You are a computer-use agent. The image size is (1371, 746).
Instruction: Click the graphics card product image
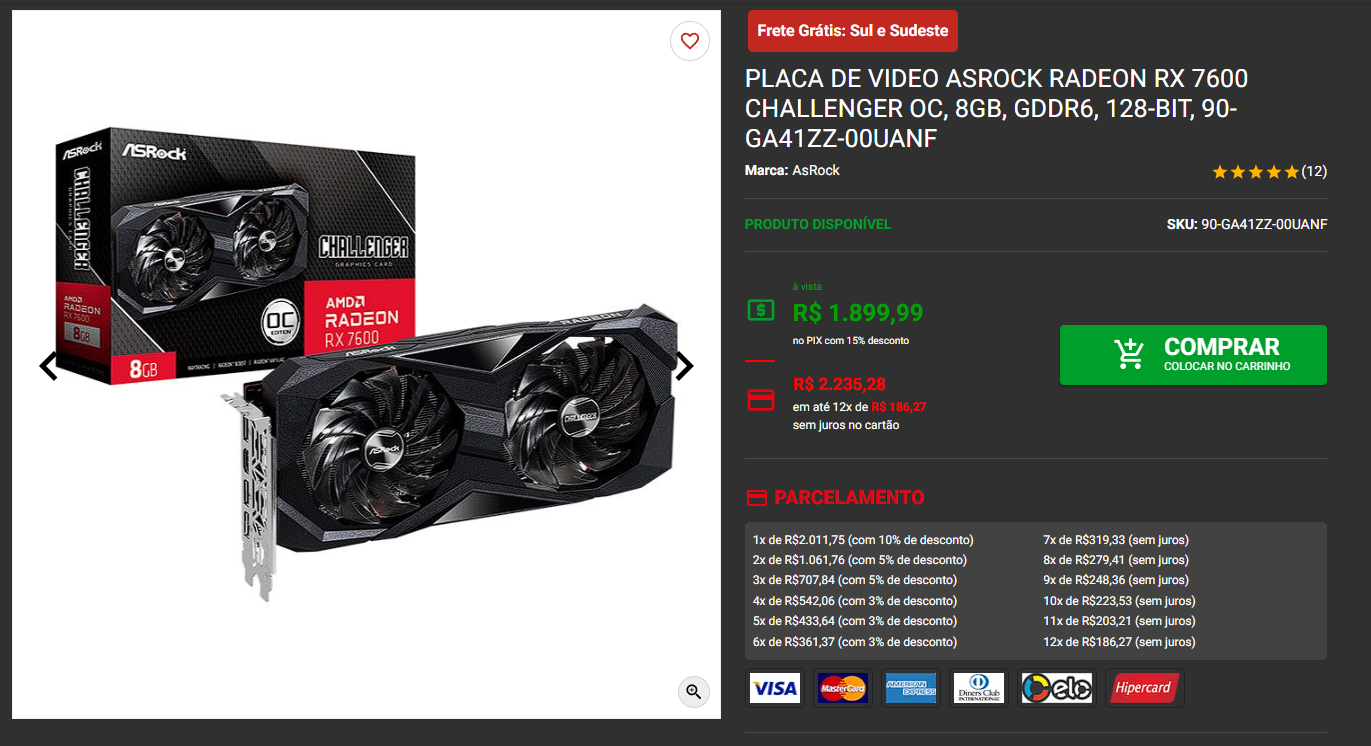point(366,365)
